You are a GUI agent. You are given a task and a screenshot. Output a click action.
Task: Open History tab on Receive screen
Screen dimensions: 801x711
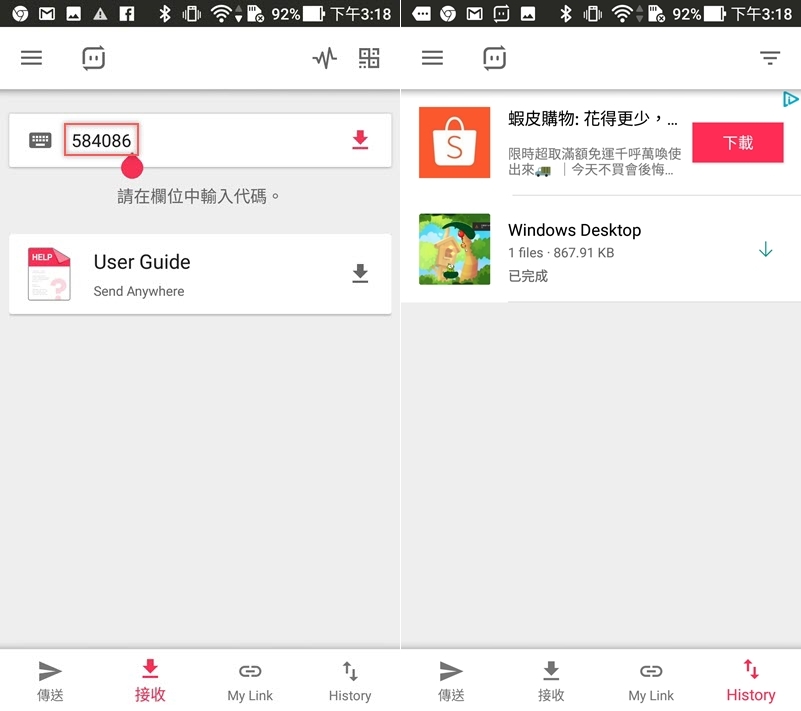350,681
